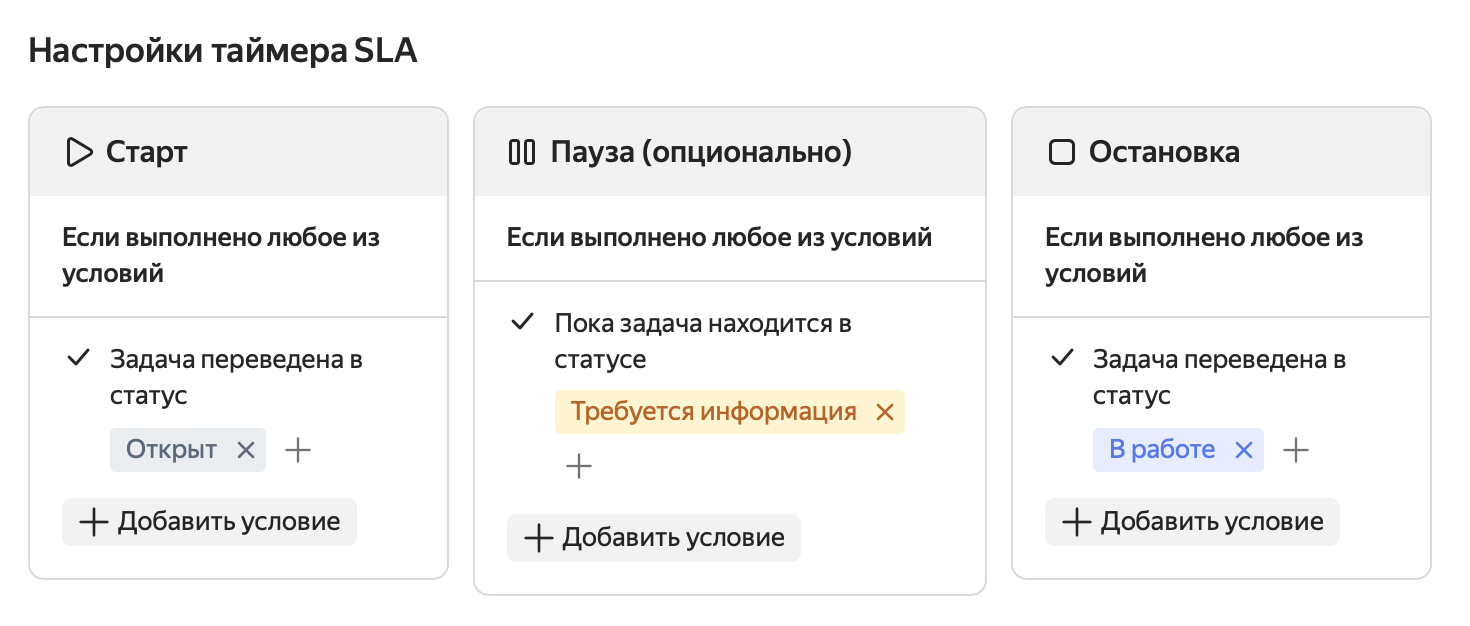Viewport: 1470px width, 626px height.
Task: Click the checkmark beside 'Пока задача находится в статусе'
Action: tap(522, 322)
